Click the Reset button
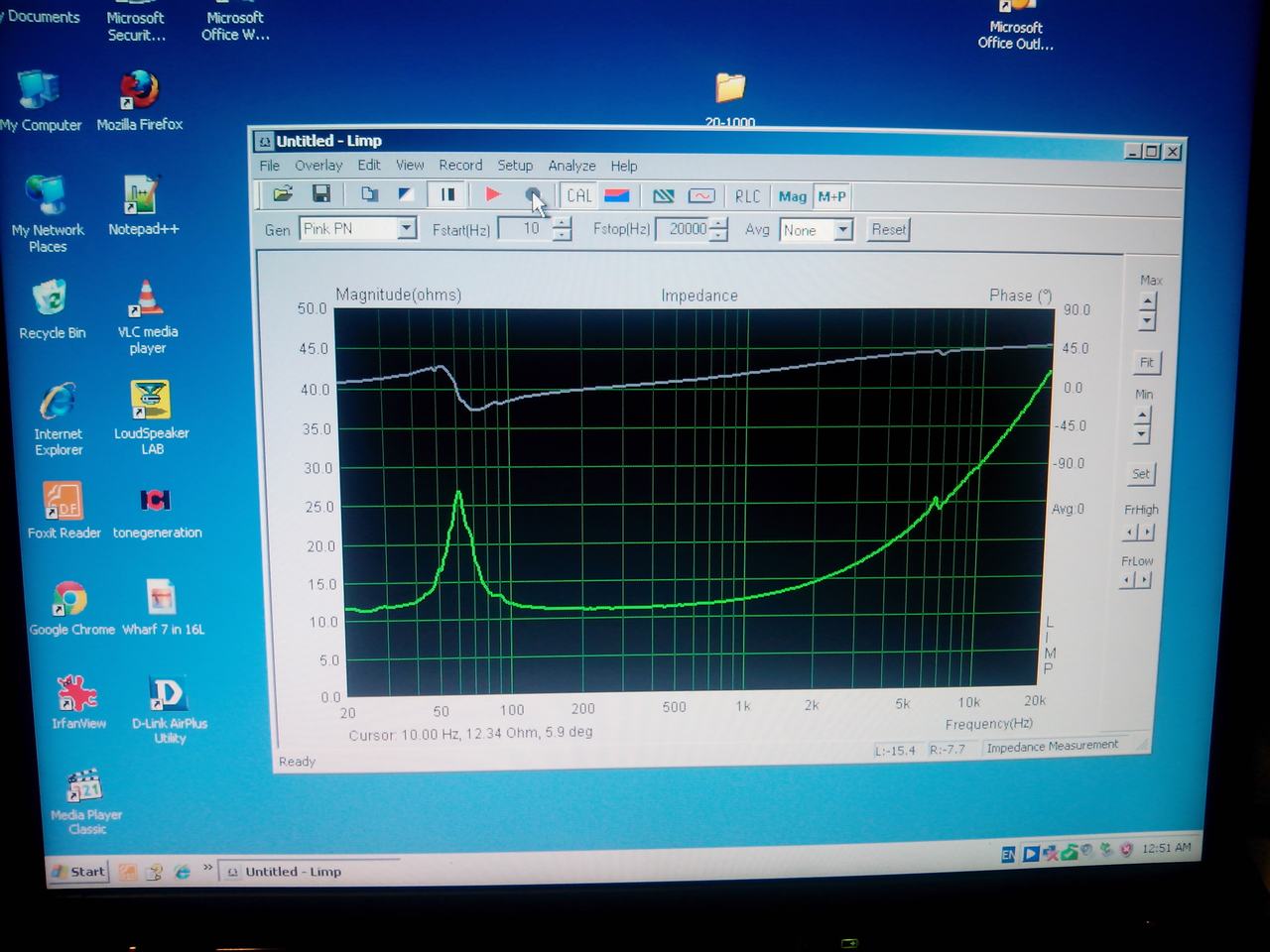1270x952 pixels. [x=888, y=230]
